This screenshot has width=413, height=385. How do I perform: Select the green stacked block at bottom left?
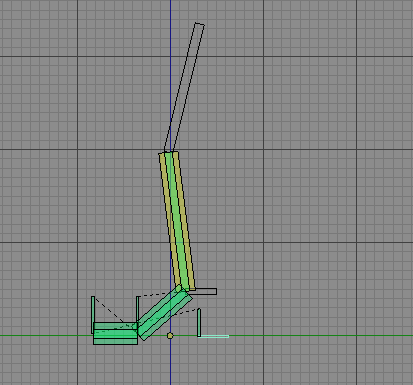115,333
